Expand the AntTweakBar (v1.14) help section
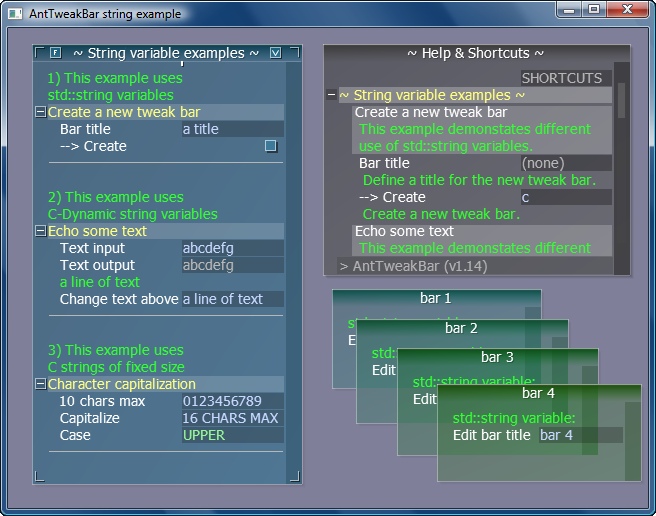Viewport: 656px width, 516px height. [x=344, y=266]
